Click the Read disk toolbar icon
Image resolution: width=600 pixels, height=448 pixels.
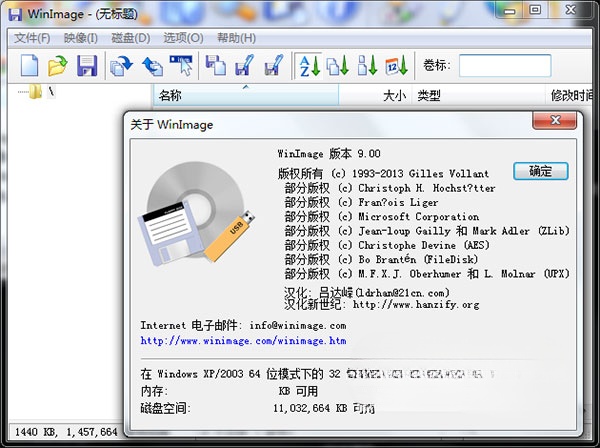pyautogui.click(x=121, y=67)
